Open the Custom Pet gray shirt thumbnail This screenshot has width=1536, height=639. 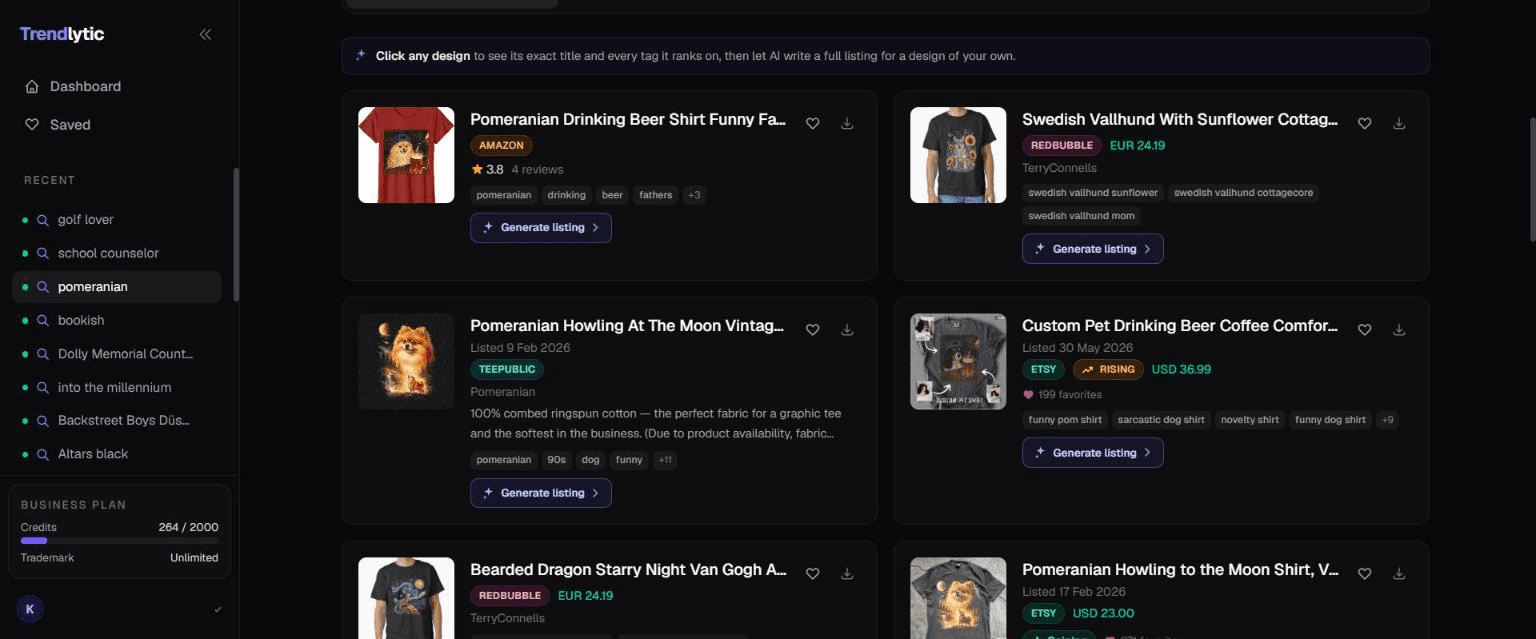pyautogui.click(x=958, y=362)
